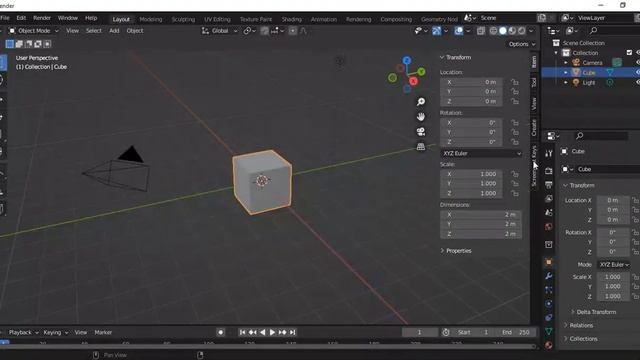Image resolution: width=640 pixels, height=360 pixels.
Task: Toggle X-ray mode icon
Action: click(x=481, y=31)
